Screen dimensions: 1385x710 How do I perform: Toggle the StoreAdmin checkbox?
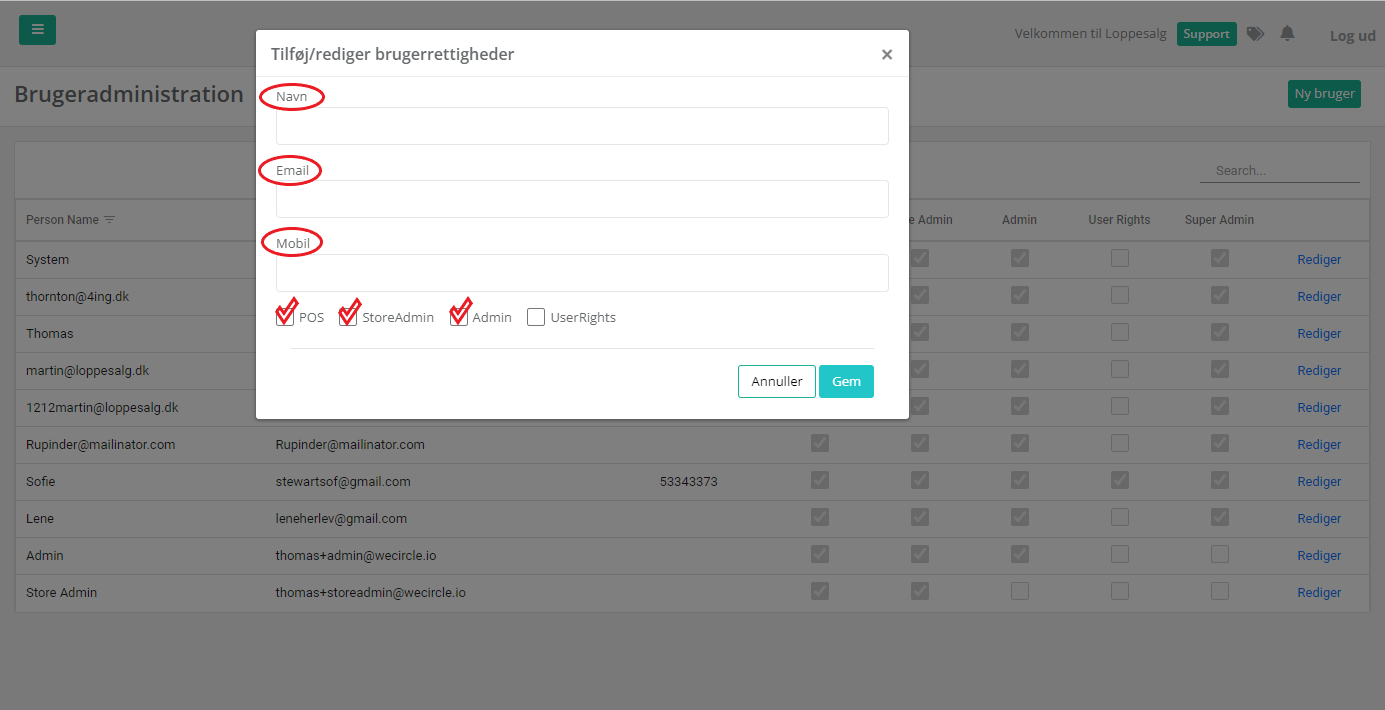click(348, 318)
